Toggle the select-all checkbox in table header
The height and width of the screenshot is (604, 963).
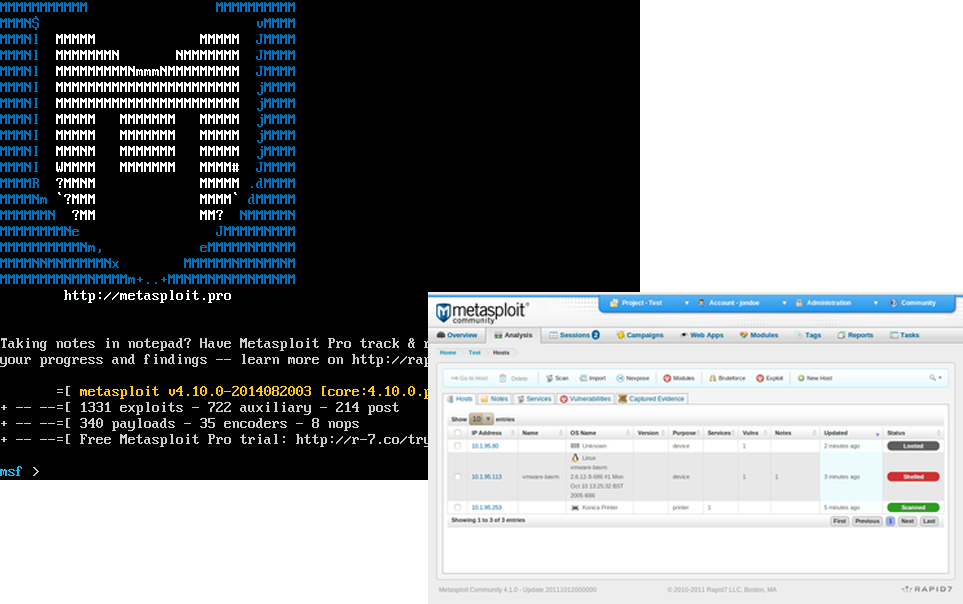click(458, 433)
